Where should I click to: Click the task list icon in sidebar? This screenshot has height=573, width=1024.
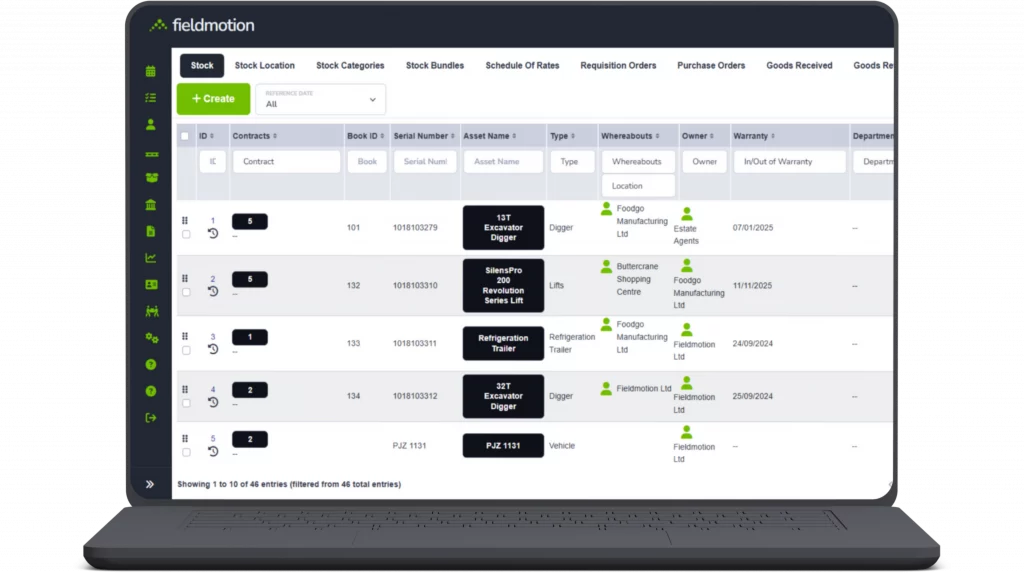click(151, 98)
